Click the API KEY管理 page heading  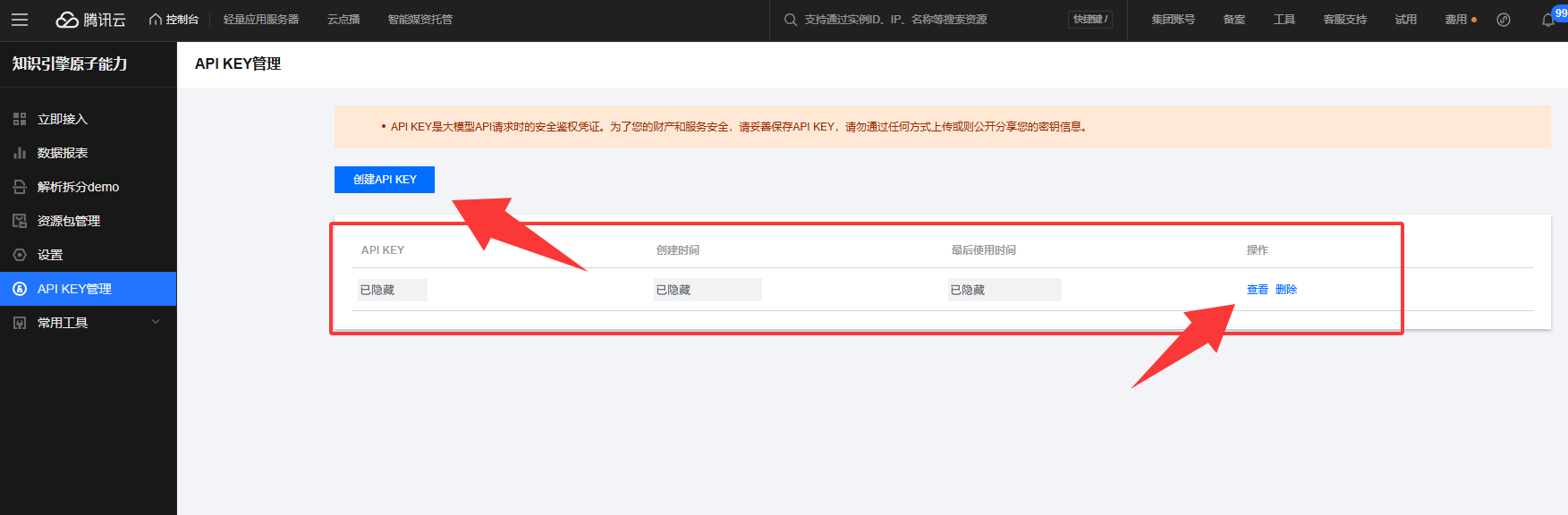238,63
